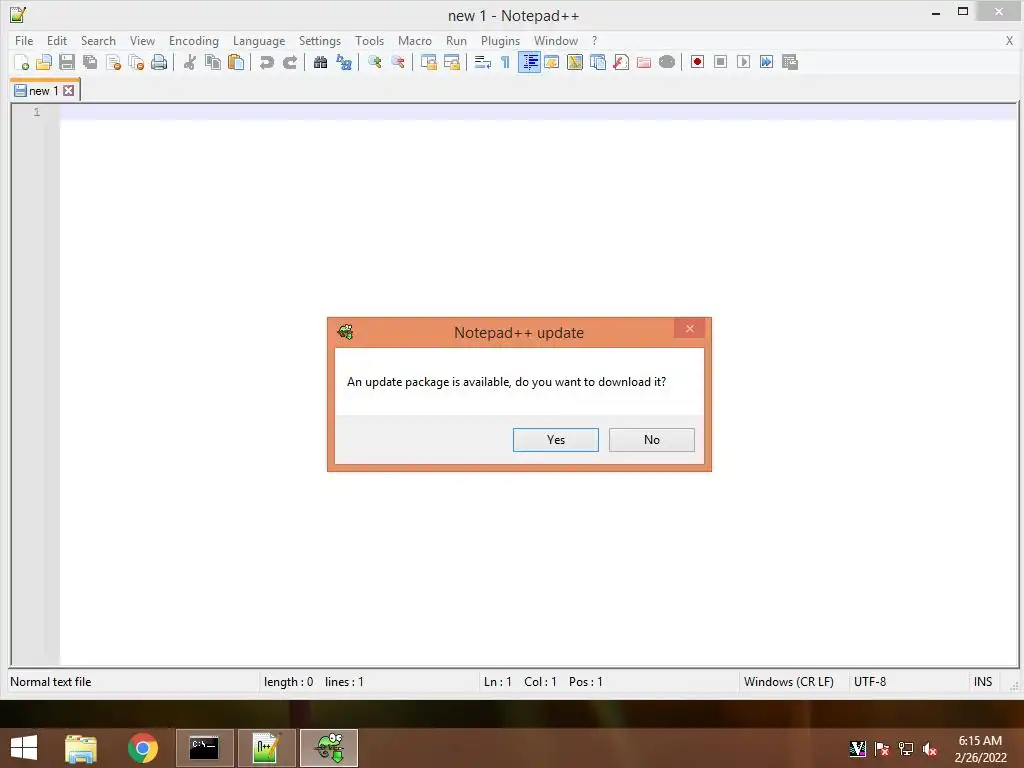
Task: Open the View menu
Action: pos(142,40)
